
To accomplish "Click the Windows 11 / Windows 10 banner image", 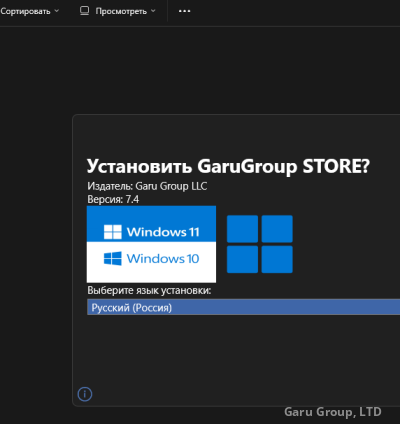I will 151,244.
